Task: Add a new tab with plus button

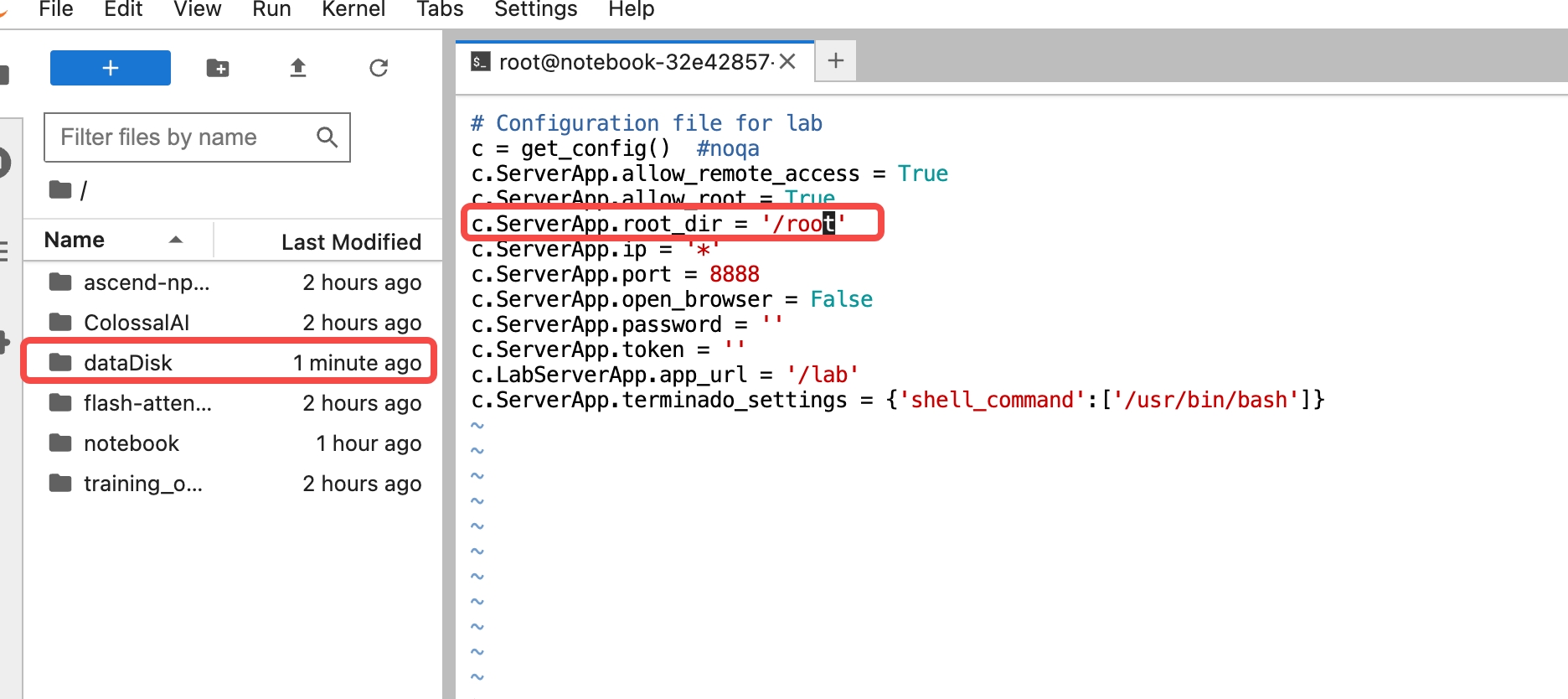Action: 836,61
